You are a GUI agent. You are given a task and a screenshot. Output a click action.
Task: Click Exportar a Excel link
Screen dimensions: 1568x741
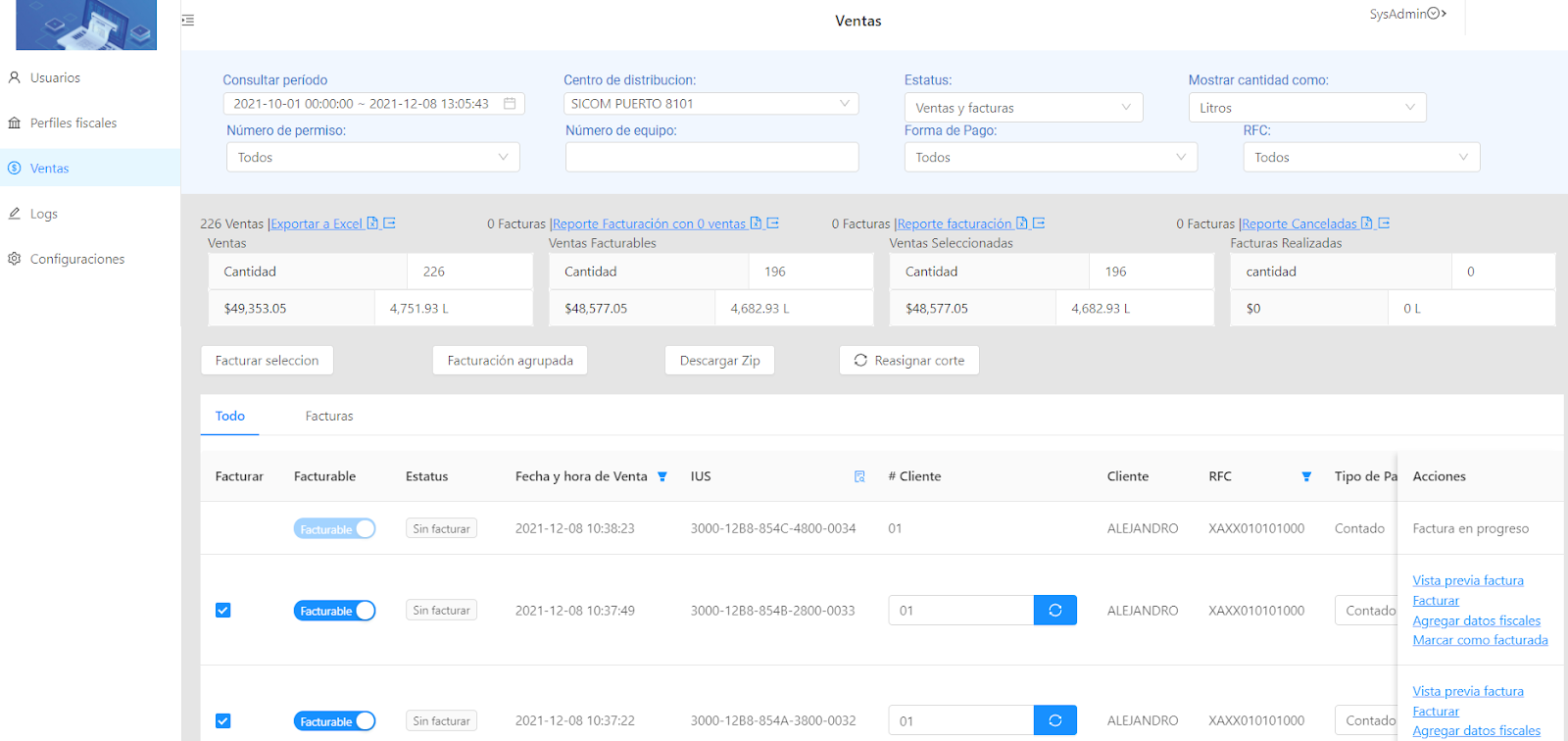click(332, 223)
